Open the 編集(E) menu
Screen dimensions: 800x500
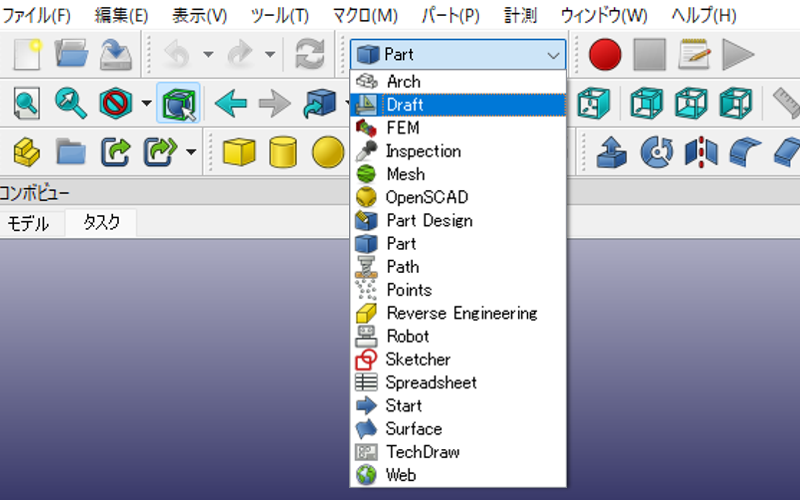click(121, 15)
